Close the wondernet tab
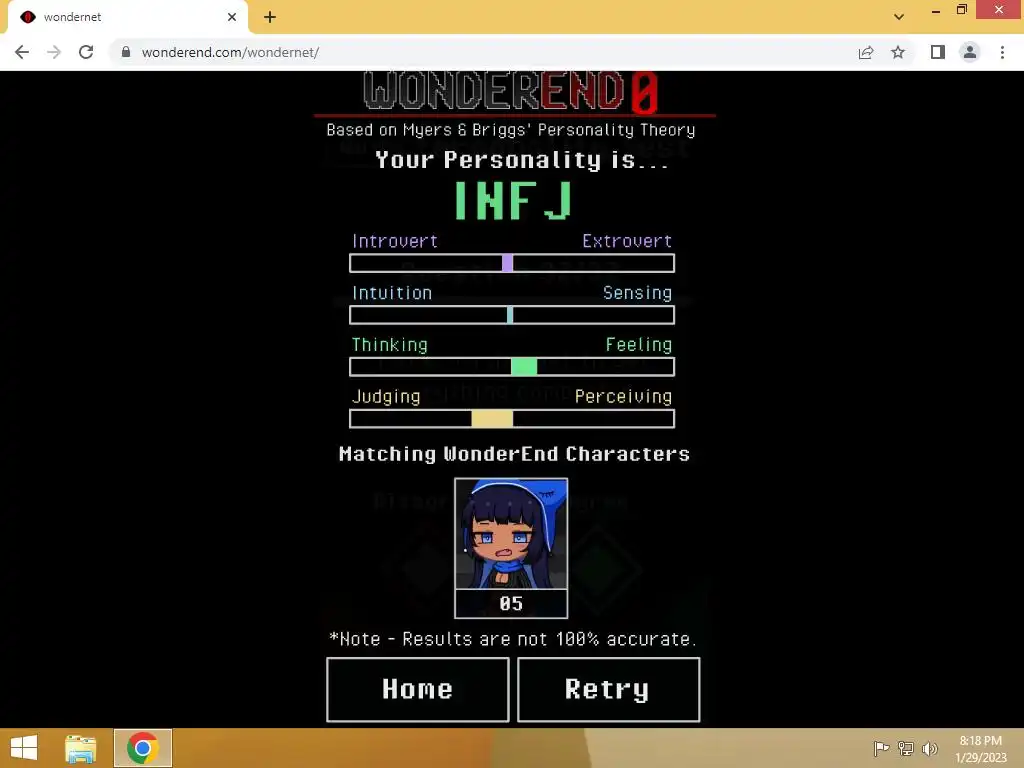1024x768 pixels. pos(232,17)
